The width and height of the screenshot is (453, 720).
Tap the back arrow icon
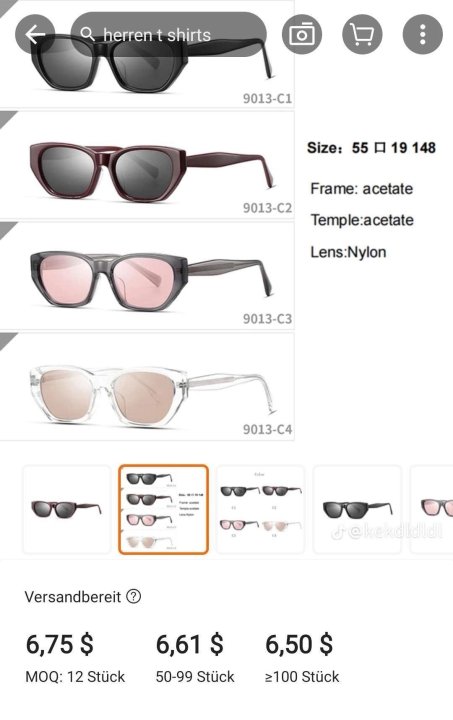point(35,34)
